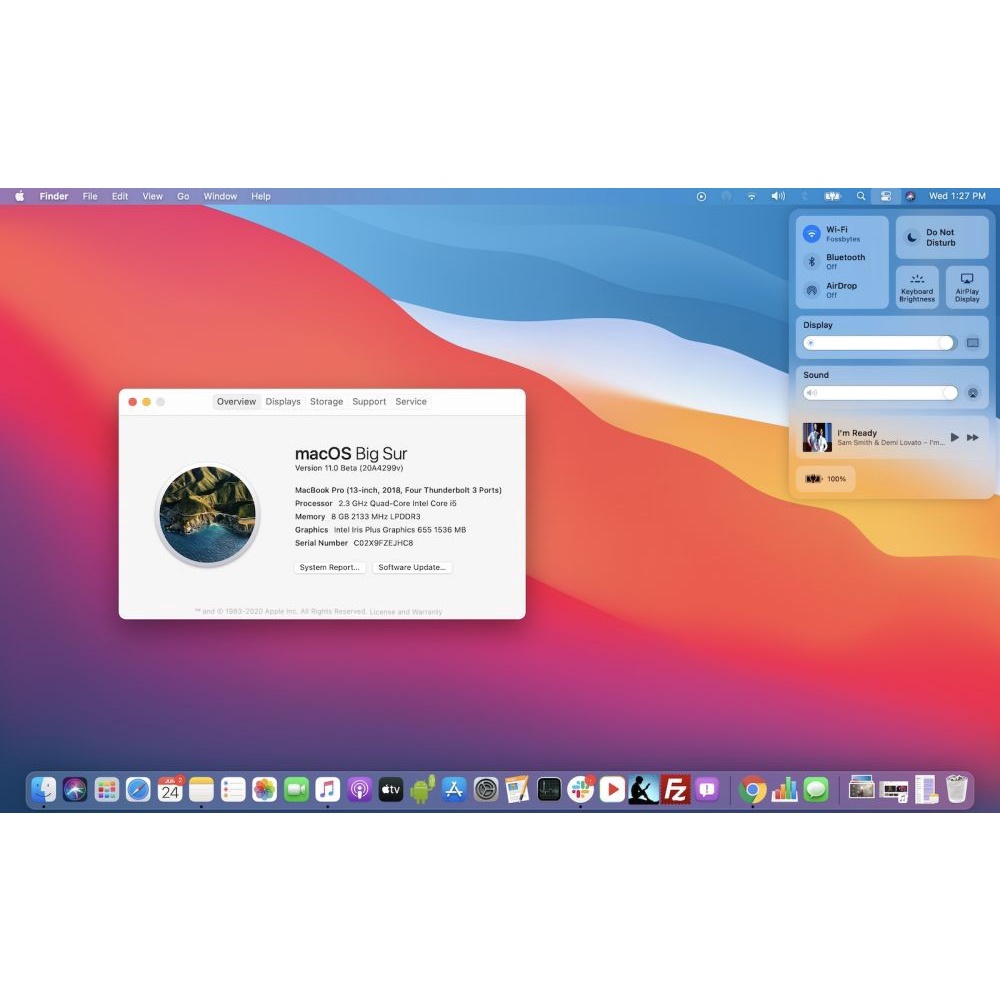Viewport: 1000px width, 1000px height.
Task: Switch to the Storage tab
Action: pos(327,402)
